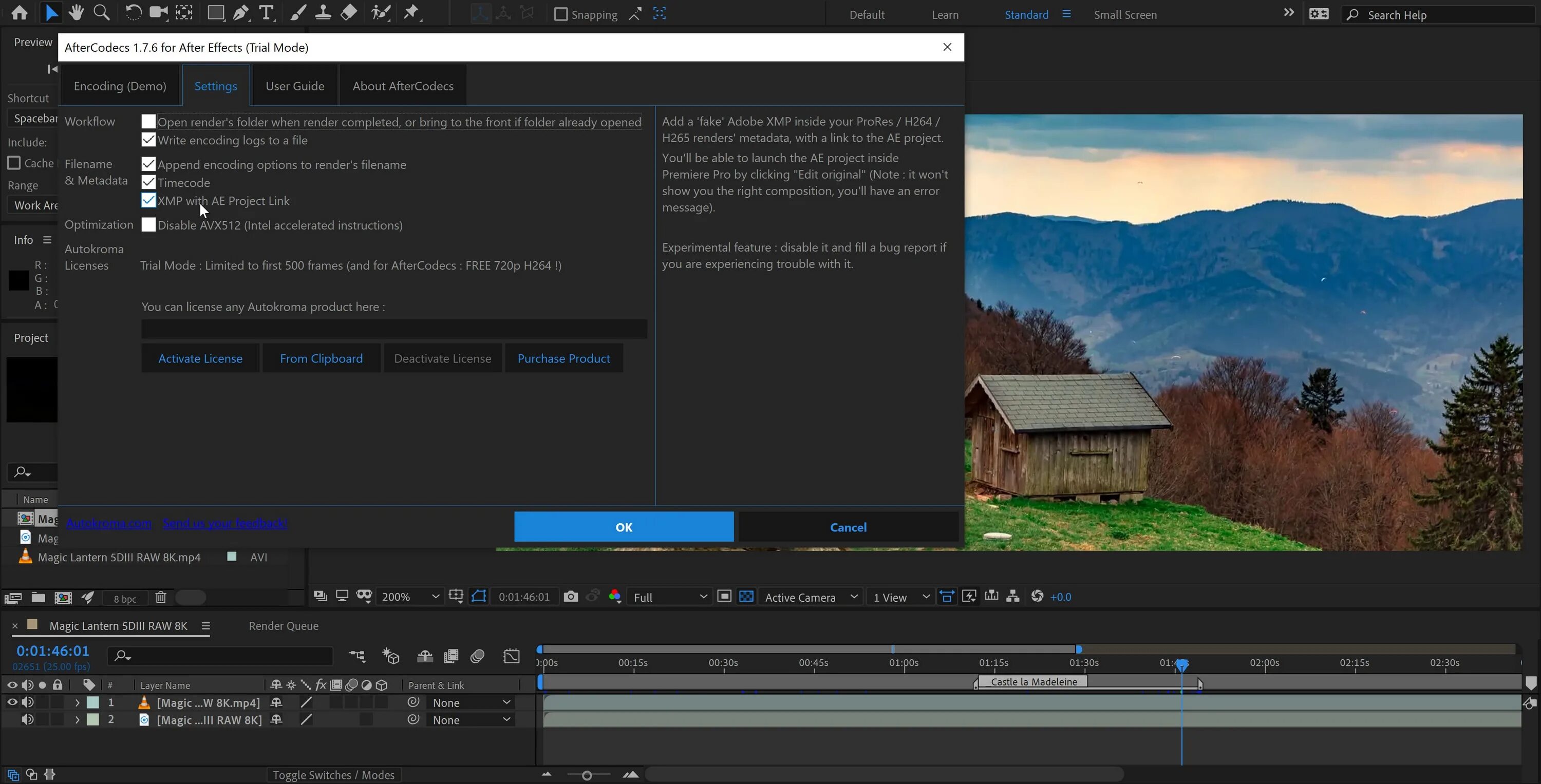
Task: Open the Render Queue tab
Action: (284, 625)
